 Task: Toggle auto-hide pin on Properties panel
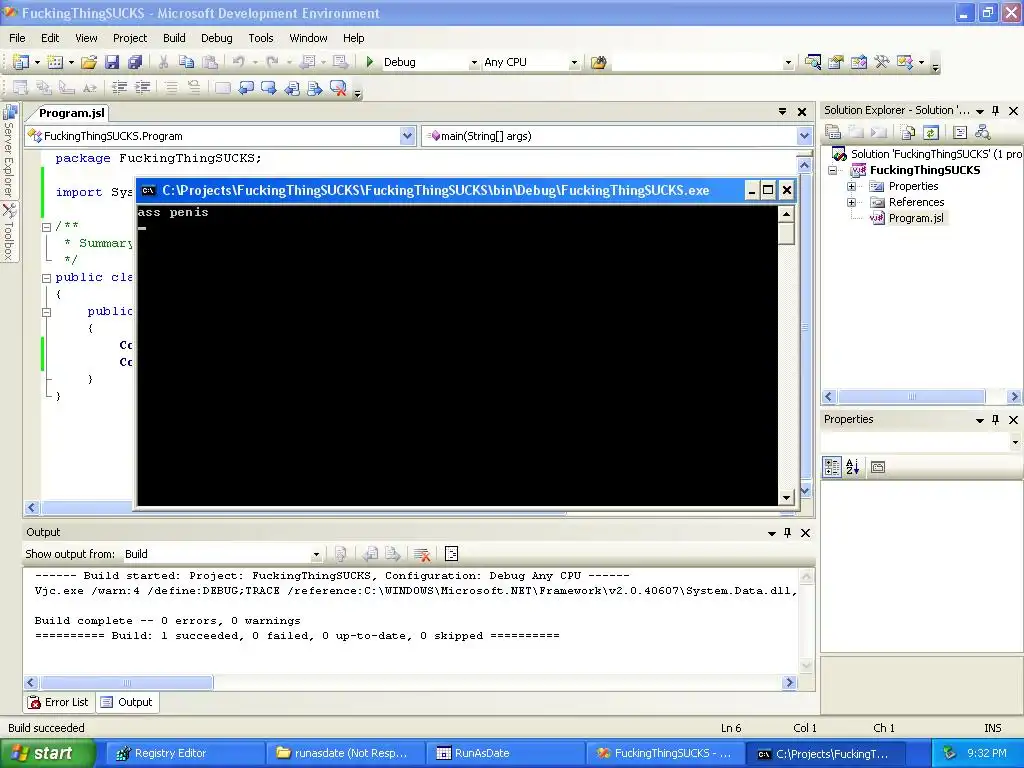pyautogui.click(x=995, y=420)
